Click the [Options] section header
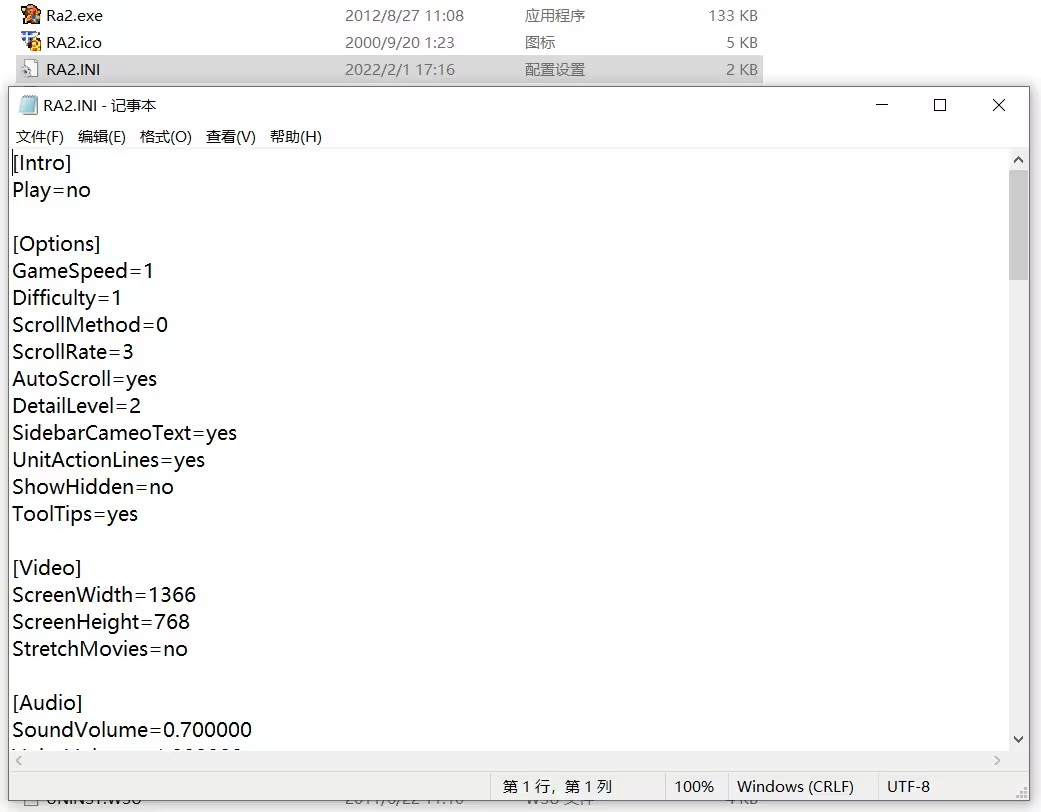The height and width of the screenshot is (812, 1041). (56, 244)
